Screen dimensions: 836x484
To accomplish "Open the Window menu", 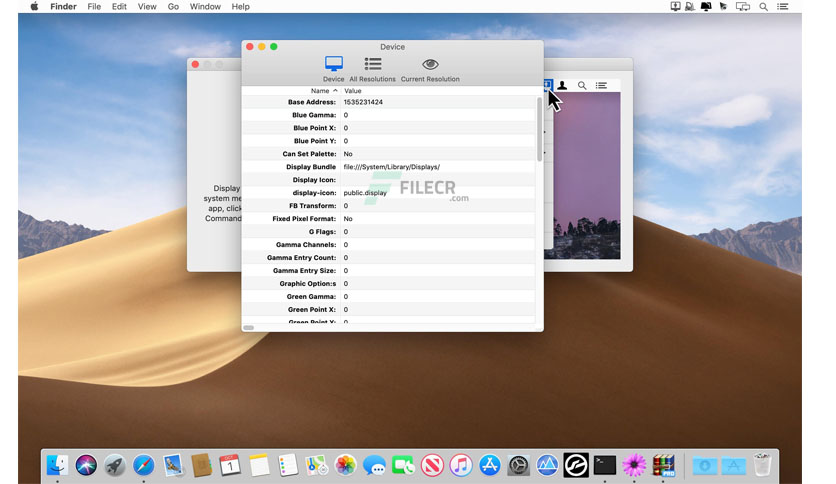I will (x=205, y=6).
